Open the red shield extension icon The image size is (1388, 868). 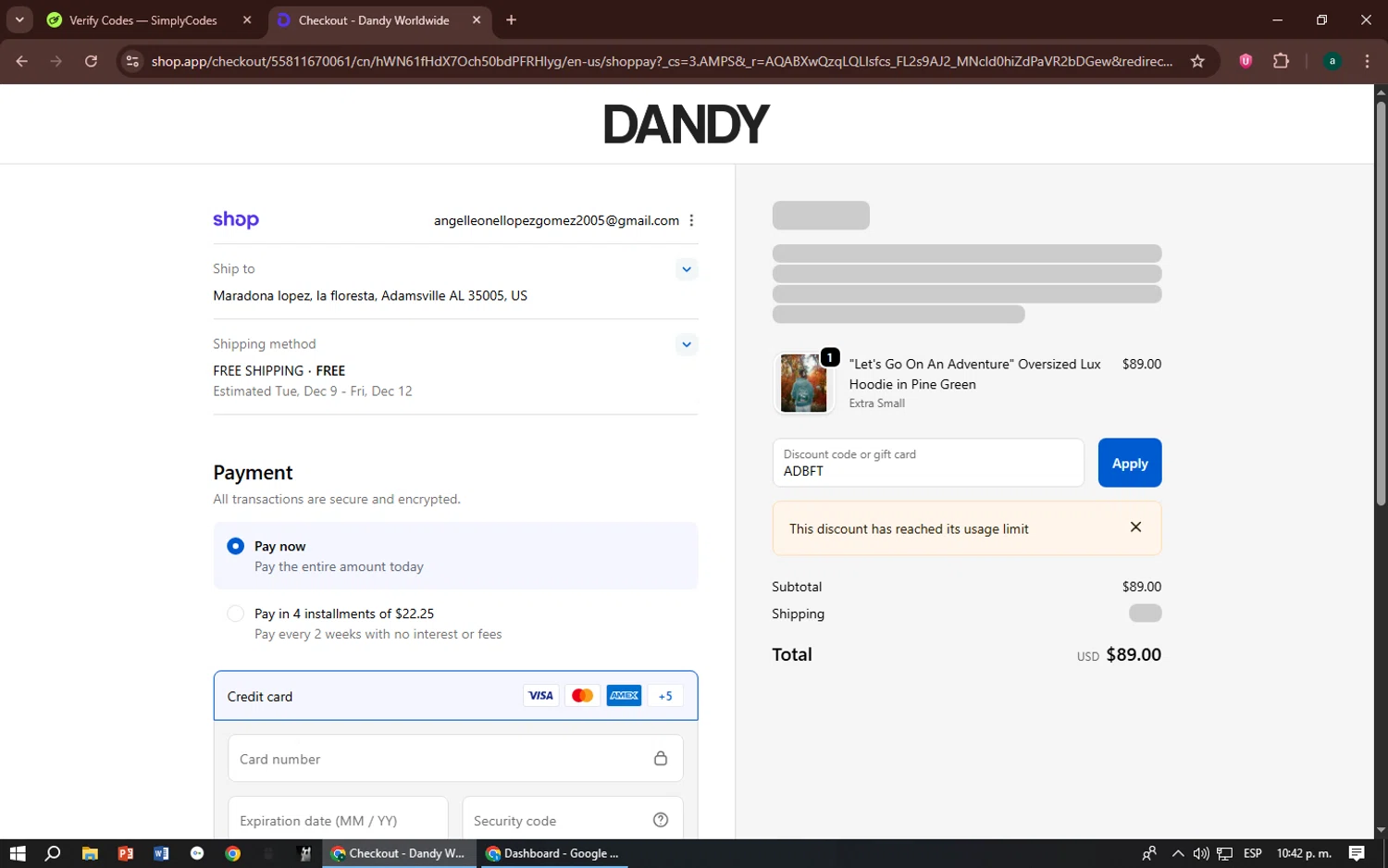(x=1245, y=61)
